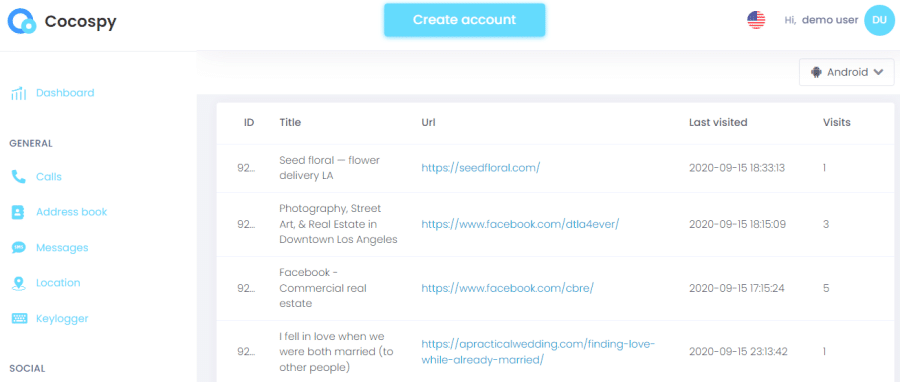The height and width of the screenshot is (382, 900).
Task: Open the Dashboard menu item
Action: (x=65, y=93)
